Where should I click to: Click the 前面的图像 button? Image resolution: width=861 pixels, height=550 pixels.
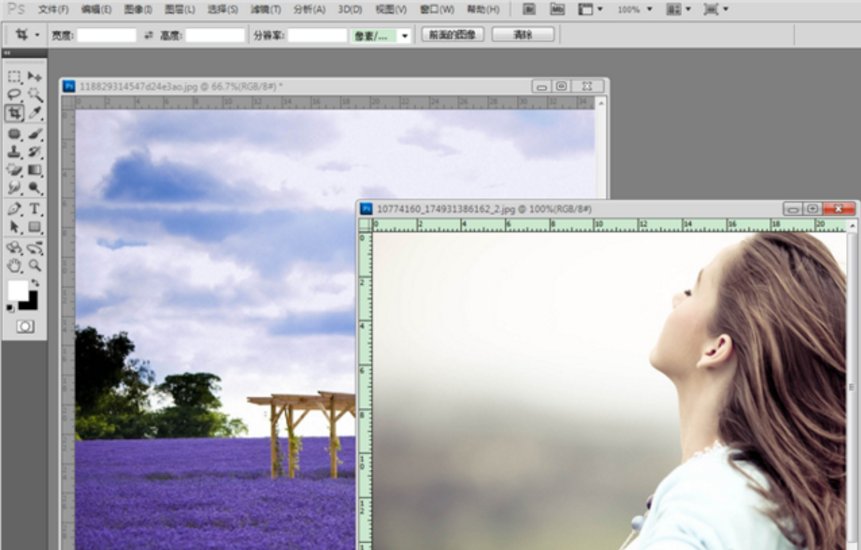click(x=453, y=35)
